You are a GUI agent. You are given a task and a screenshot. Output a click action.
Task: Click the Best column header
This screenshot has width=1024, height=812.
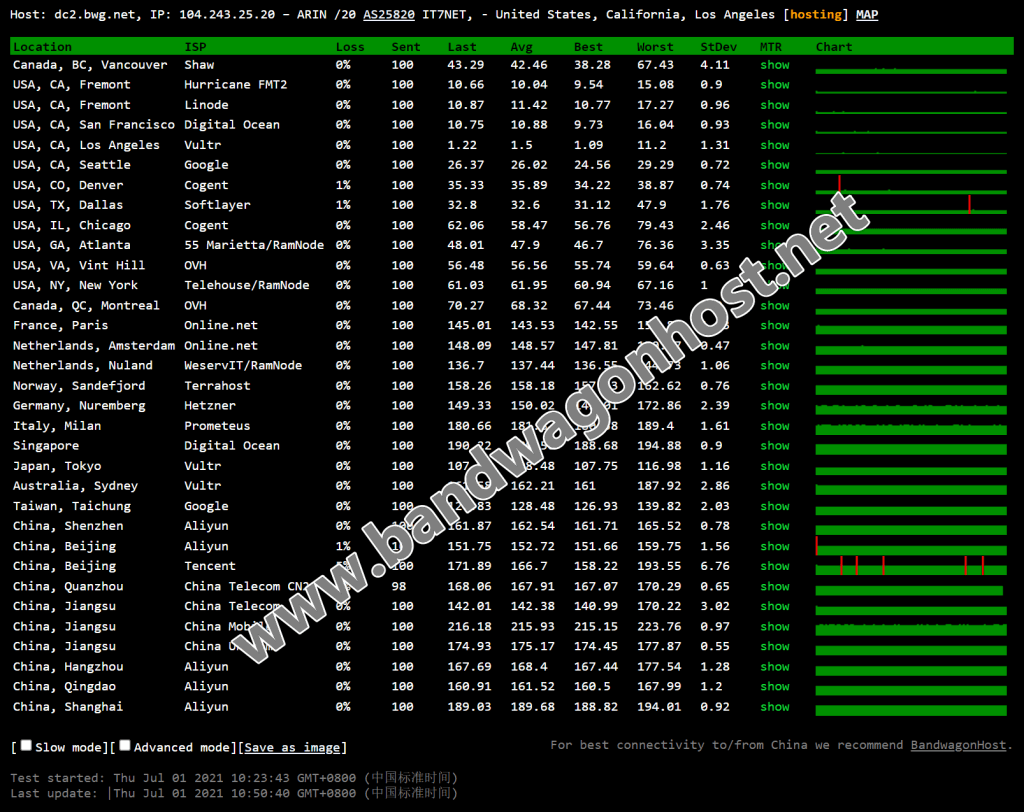[588, 46]
